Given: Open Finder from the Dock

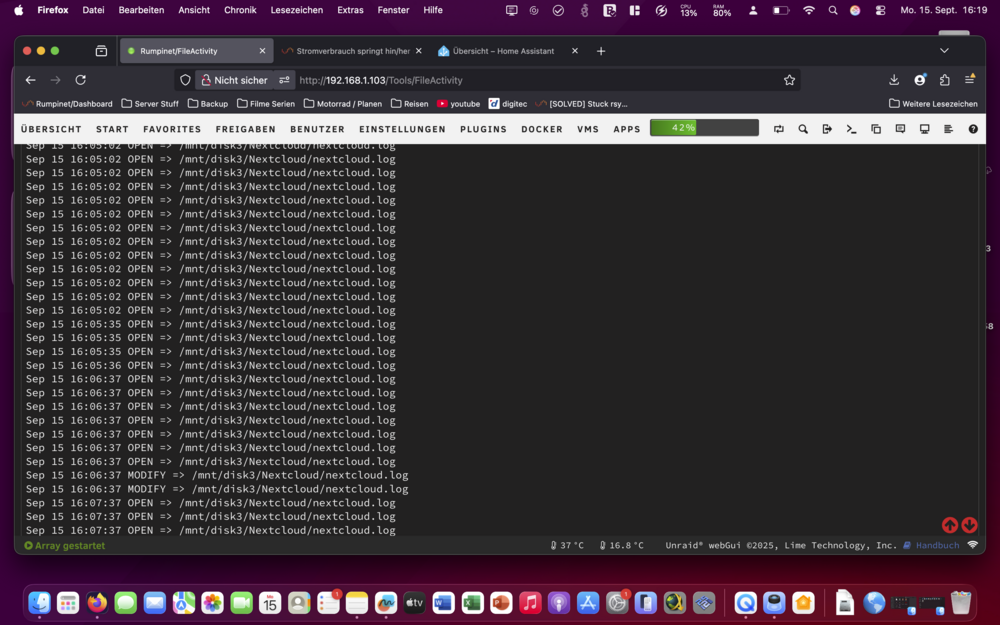Looking at the screenshot, I should tap(40, 602).
